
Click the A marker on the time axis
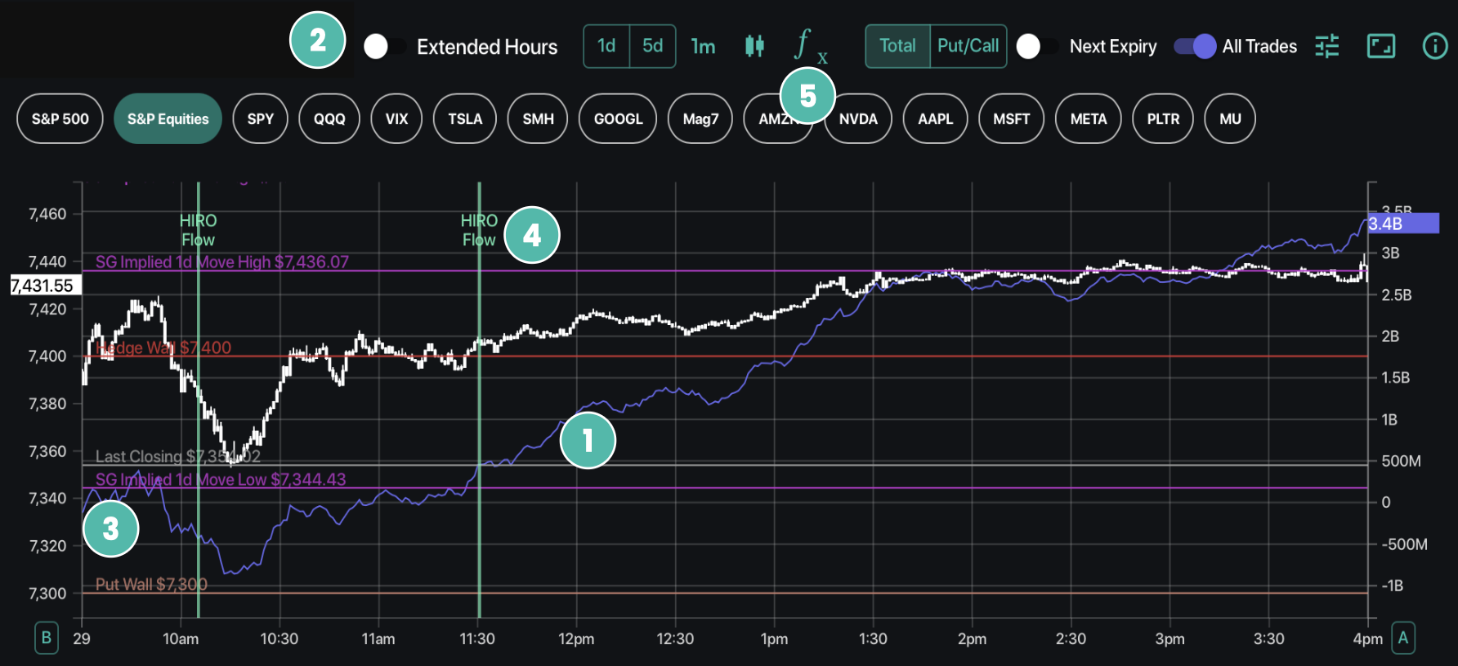[x=1404, y=637]
